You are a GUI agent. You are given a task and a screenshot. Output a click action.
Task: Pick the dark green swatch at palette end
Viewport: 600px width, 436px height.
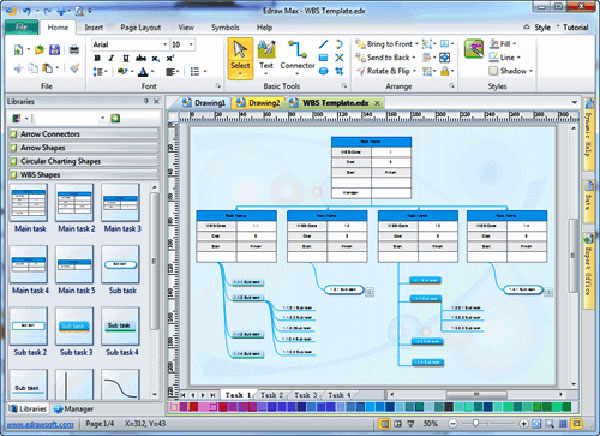pos(566,407)
